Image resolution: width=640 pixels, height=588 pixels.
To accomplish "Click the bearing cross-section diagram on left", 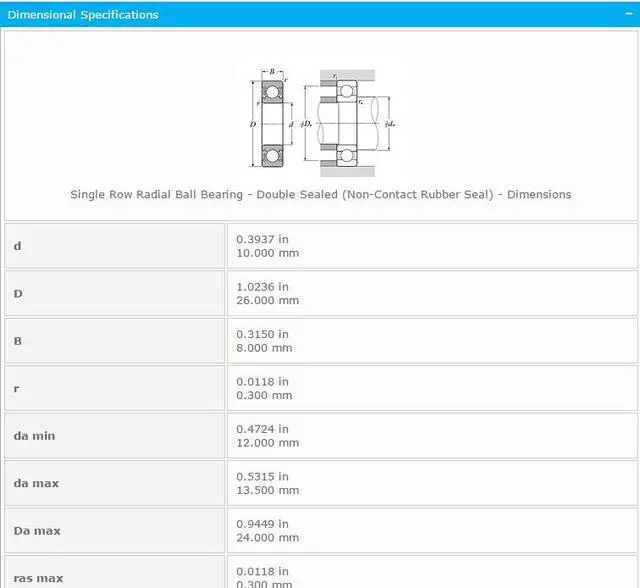I will pyautogui.click(x=270, y=123).
